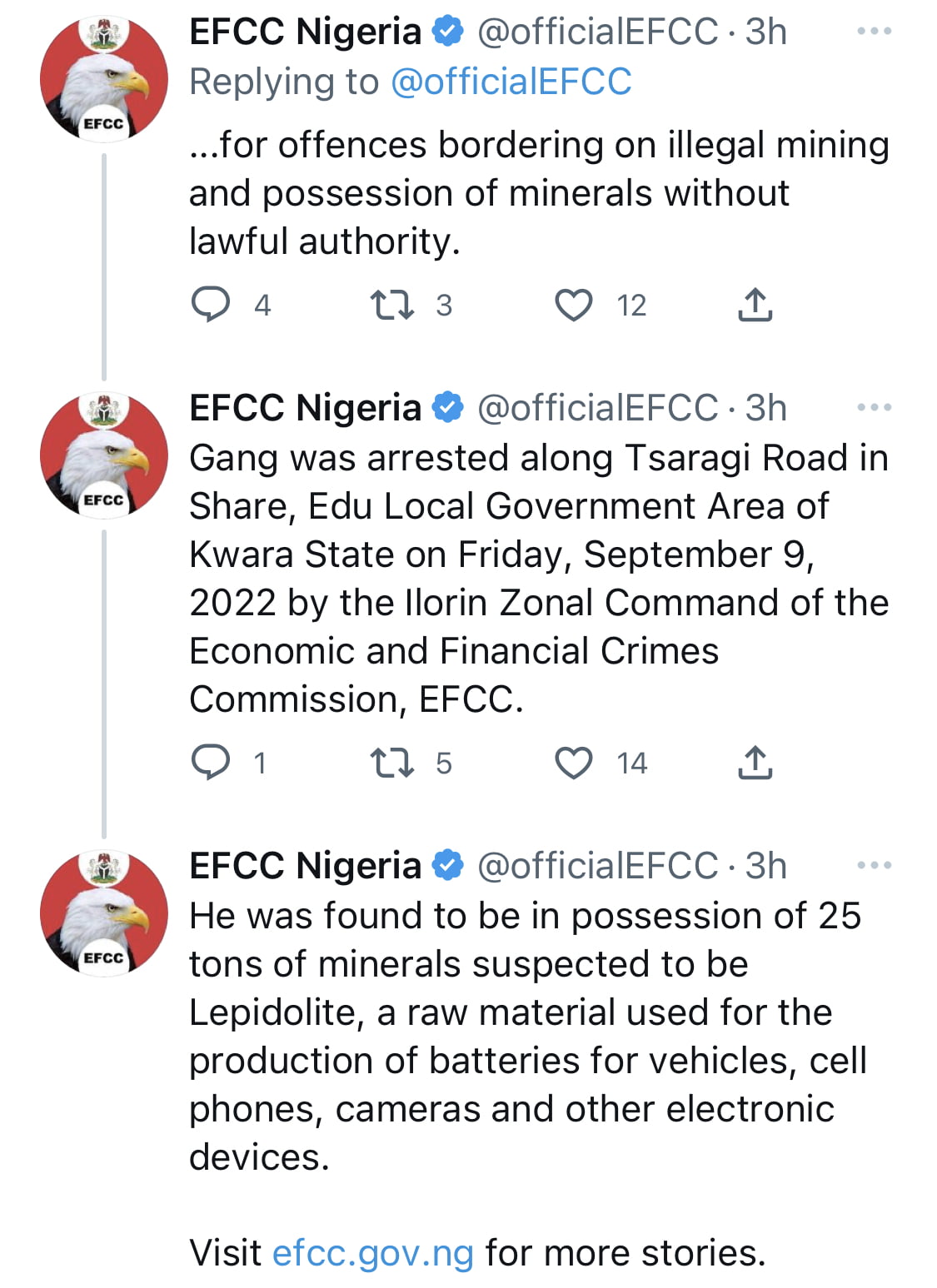Open @officialEFCC handle on second tweet
The height and width of the screenshot is (1288, 937).
597,407
